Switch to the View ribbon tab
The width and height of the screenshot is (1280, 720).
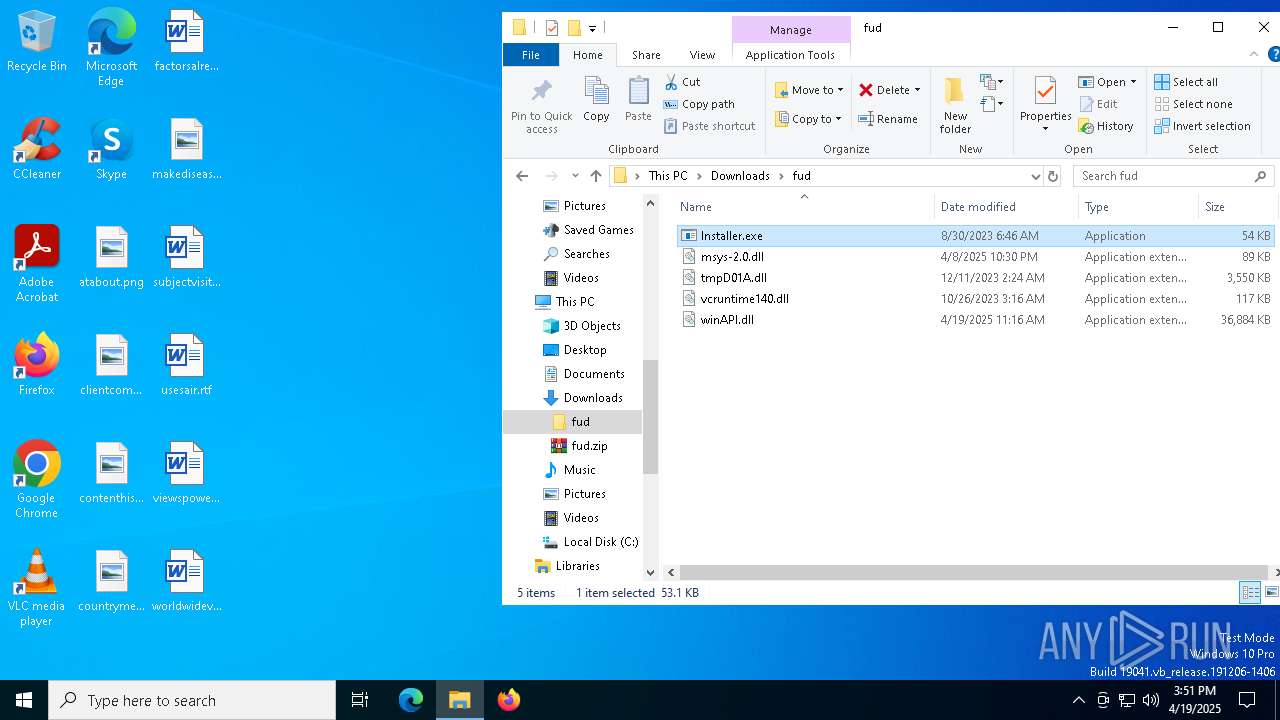tap(702, 55)
